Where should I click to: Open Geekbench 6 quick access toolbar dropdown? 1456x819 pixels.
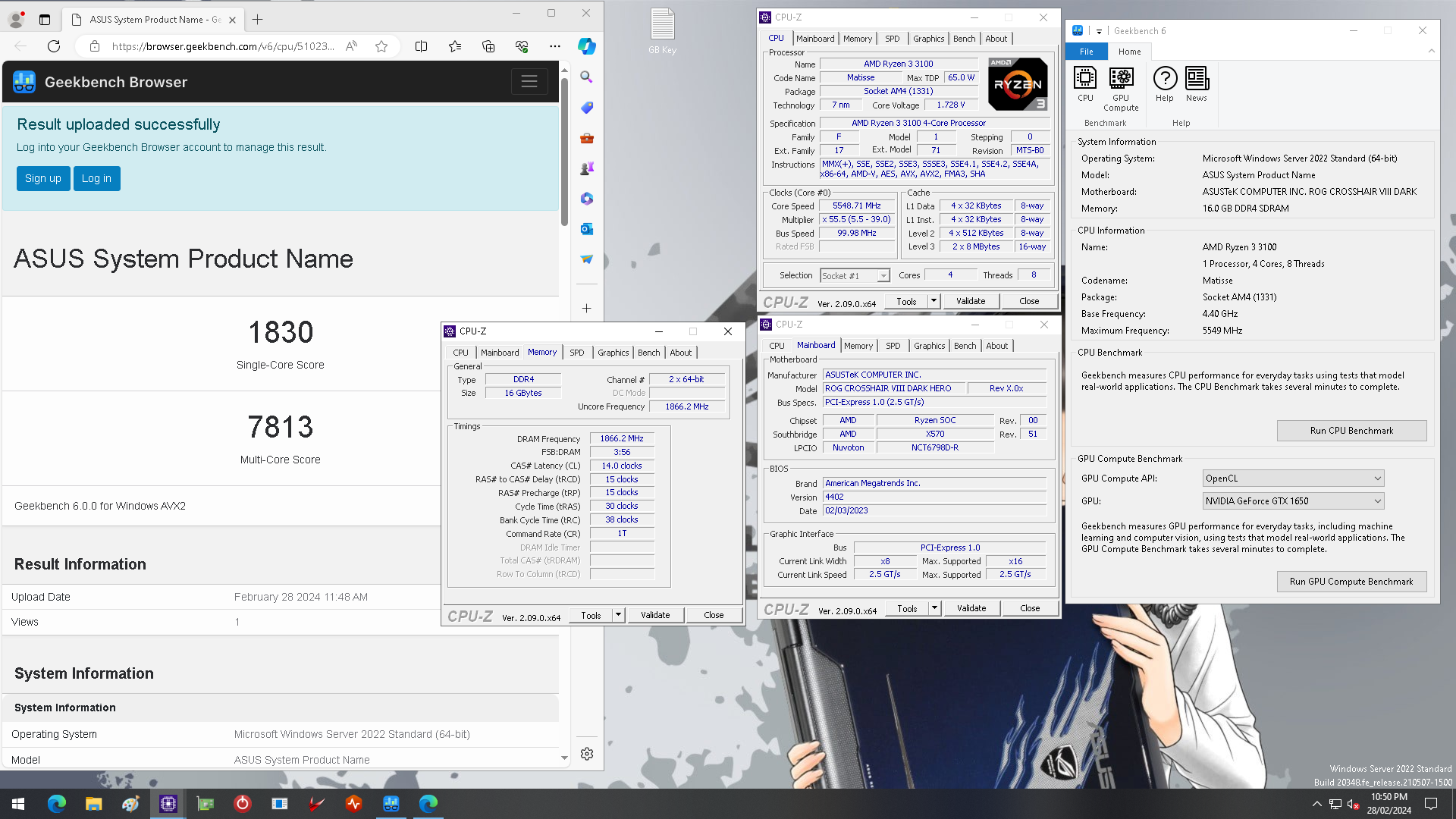pyautogui.click(x=1098, y=31)
